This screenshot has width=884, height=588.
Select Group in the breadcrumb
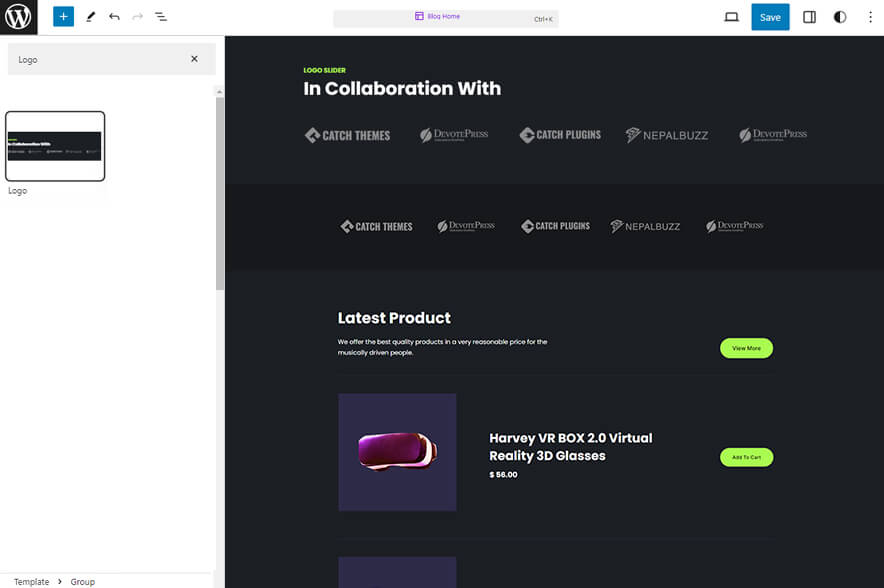coord(82,581)
